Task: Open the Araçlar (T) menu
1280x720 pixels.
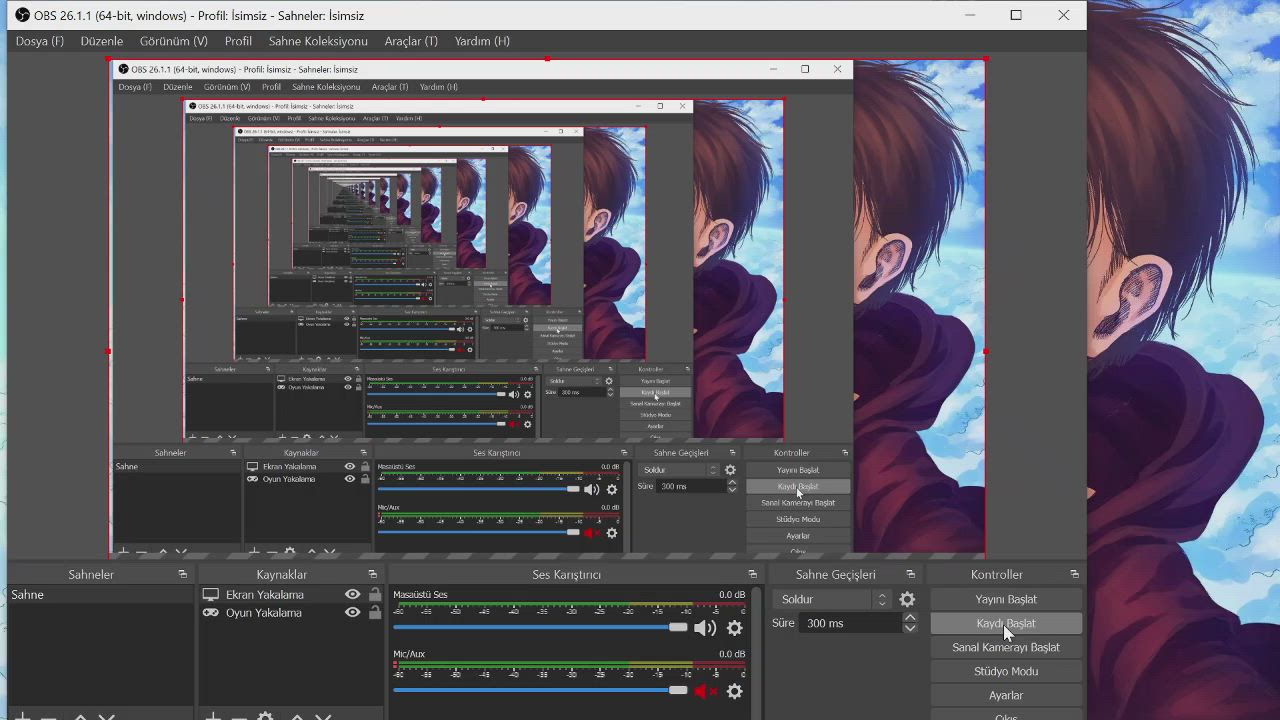Action: point(411,41)
